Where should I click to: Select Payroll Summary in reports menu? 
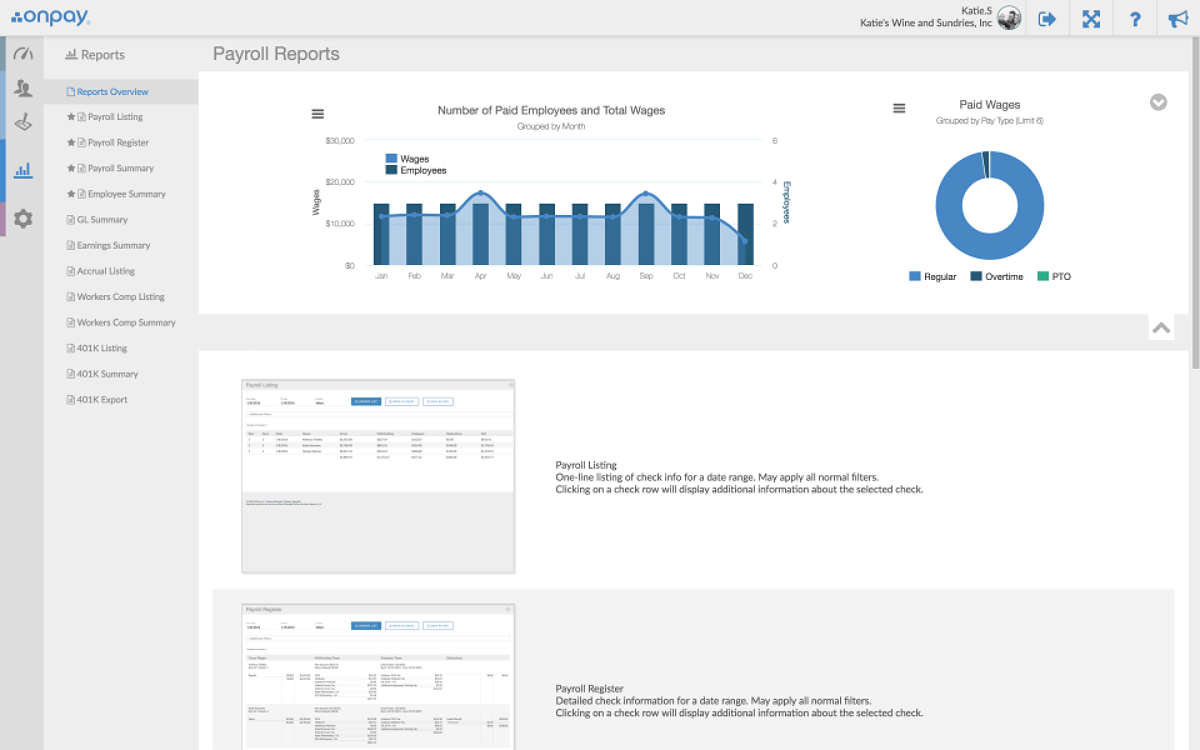click(x=120, y=168)
